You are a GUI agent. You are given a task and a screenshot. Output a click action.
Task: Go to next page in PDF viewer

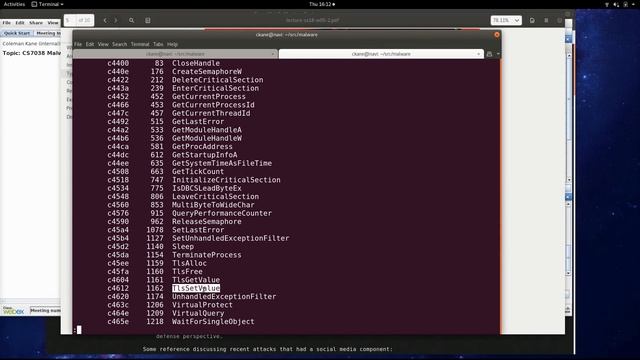click(116, 20)
